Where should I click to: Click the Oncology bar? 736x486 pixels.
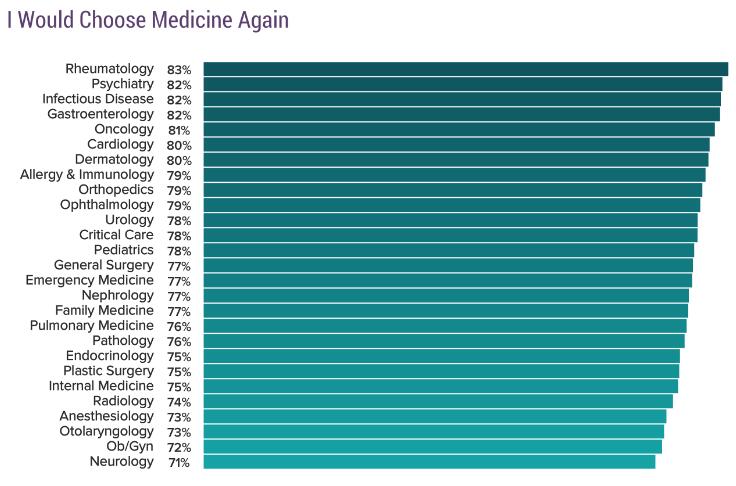(x=459, y=129)
